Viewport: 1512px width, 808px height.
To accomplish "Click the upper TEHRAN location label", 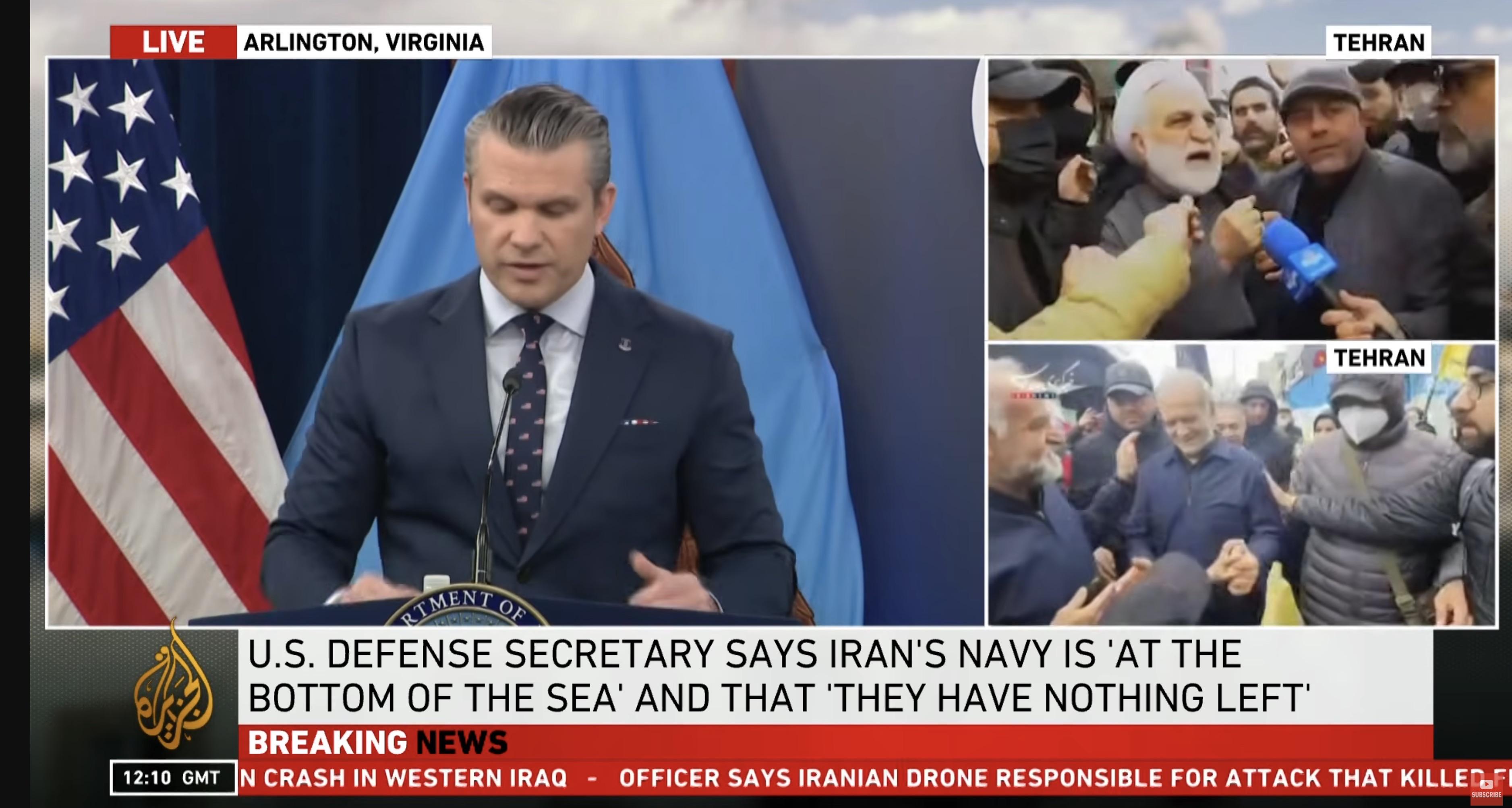I will click(1378, 42).
